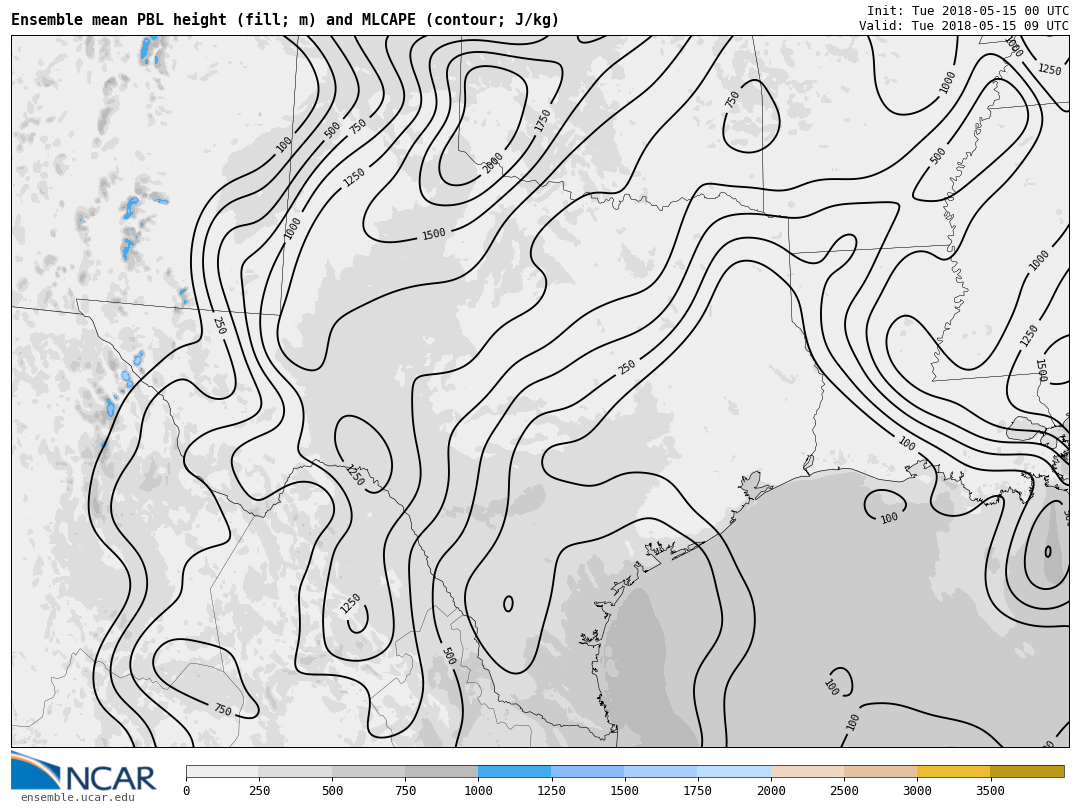1080x810 pixels.
Task: Open the ensemble.ucar.edu link
Action: (77, 797)
